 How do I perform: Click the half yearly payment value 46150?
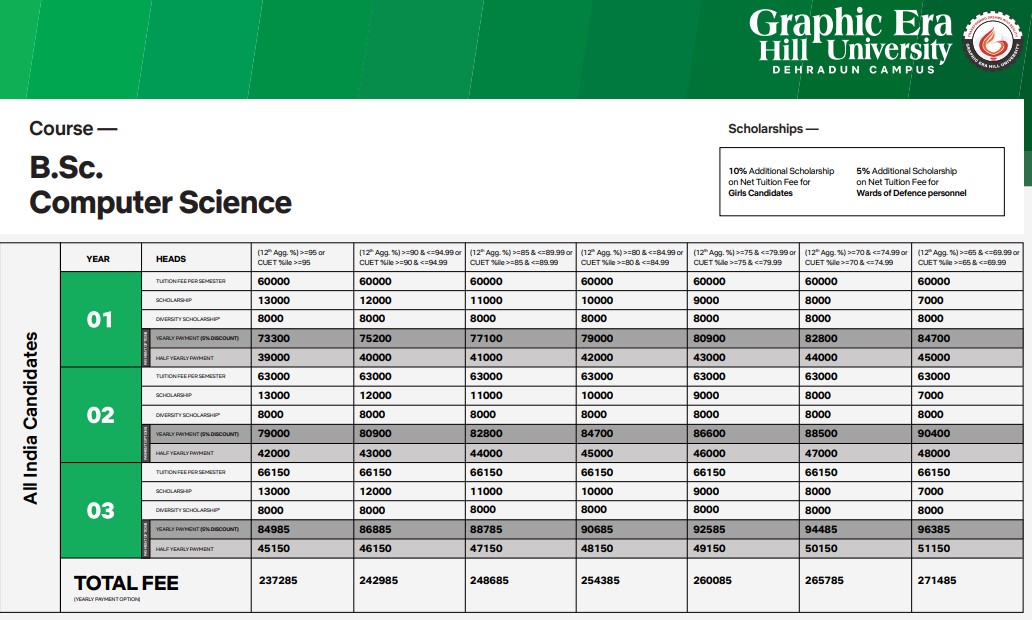[x=375, y=548]
